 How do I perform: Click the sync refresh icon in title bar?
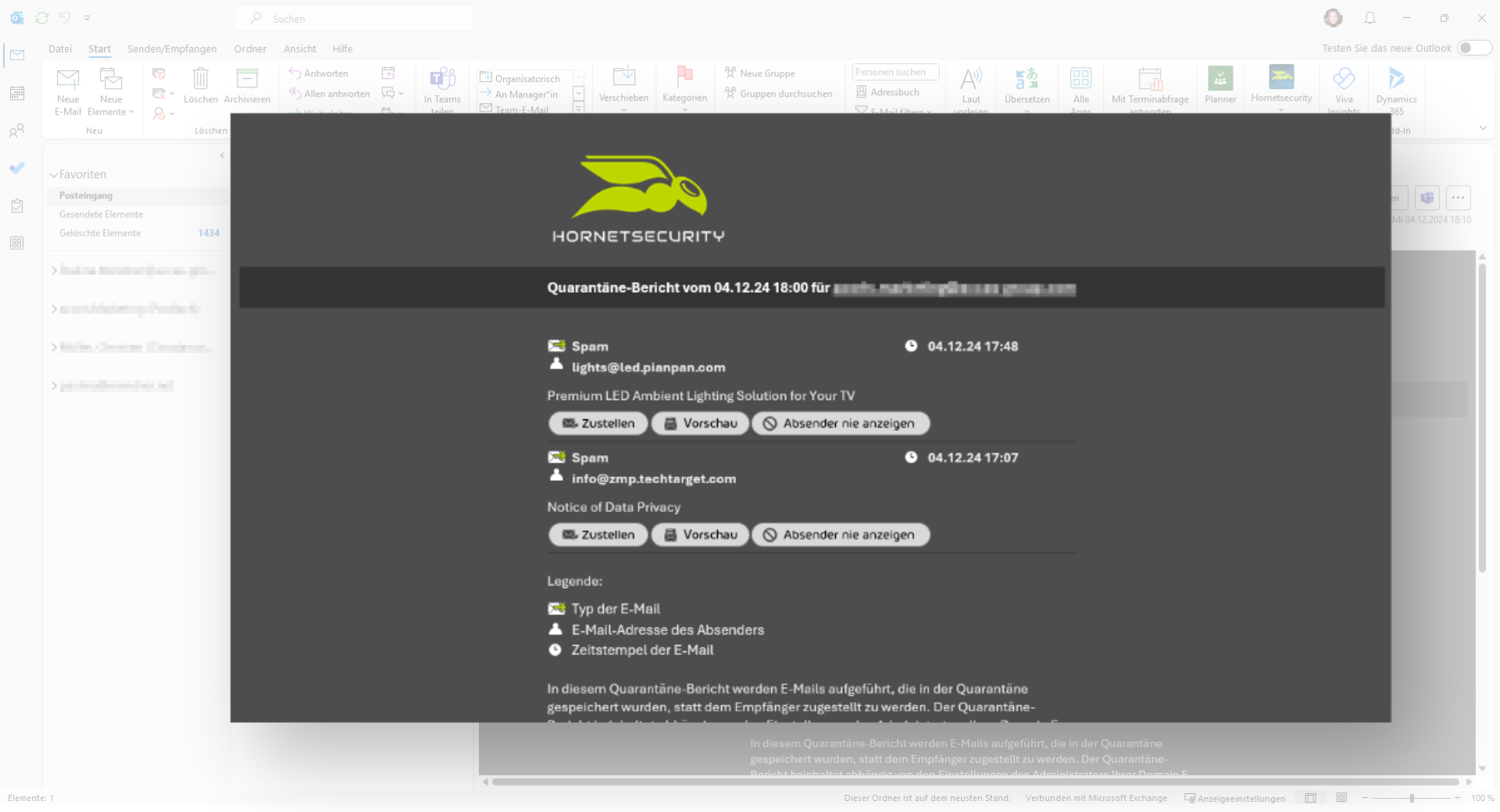[x=42, y=18]
